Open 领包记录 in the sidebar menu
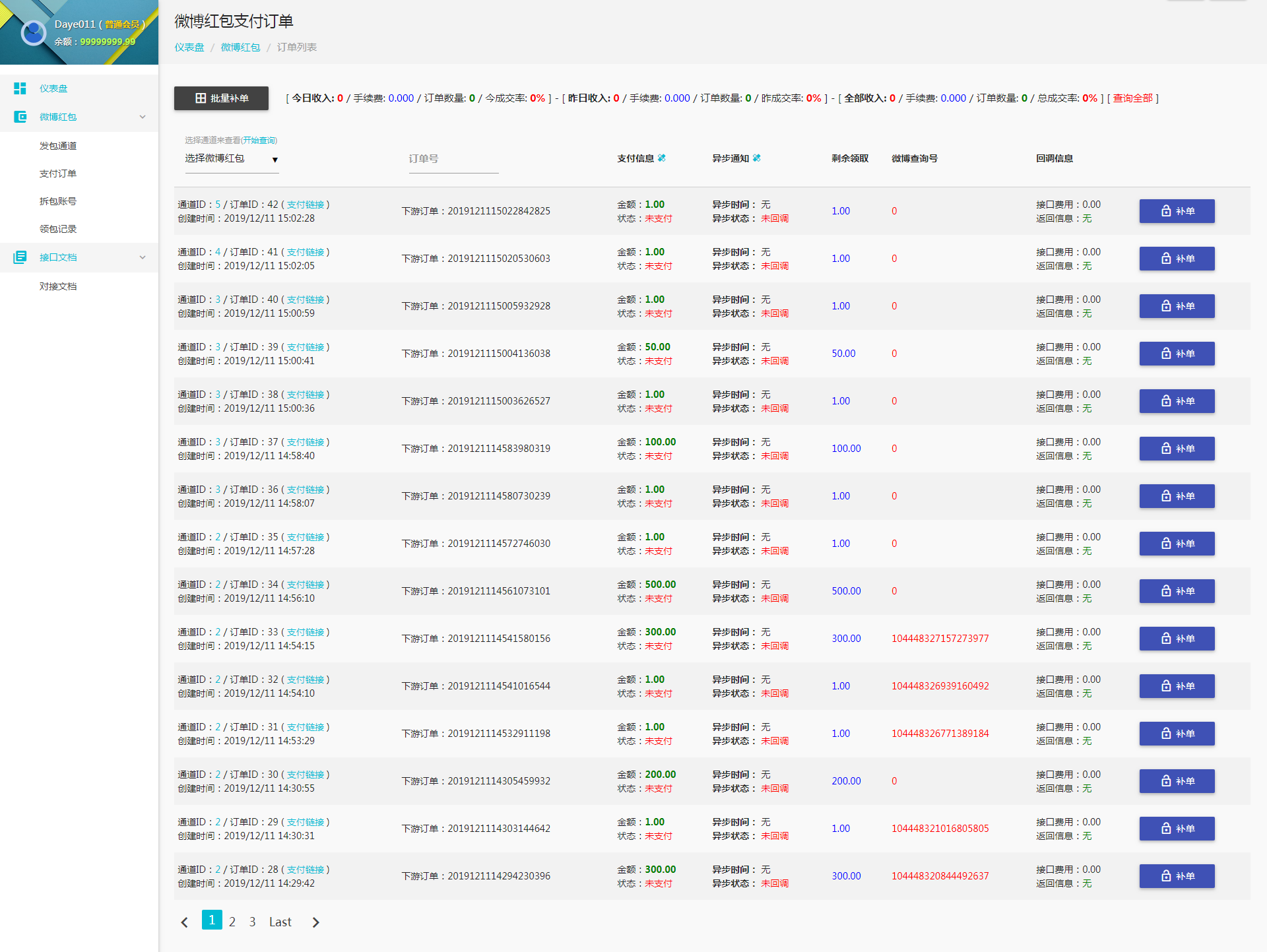The image size is (1267, 952). tap(58, 229)
